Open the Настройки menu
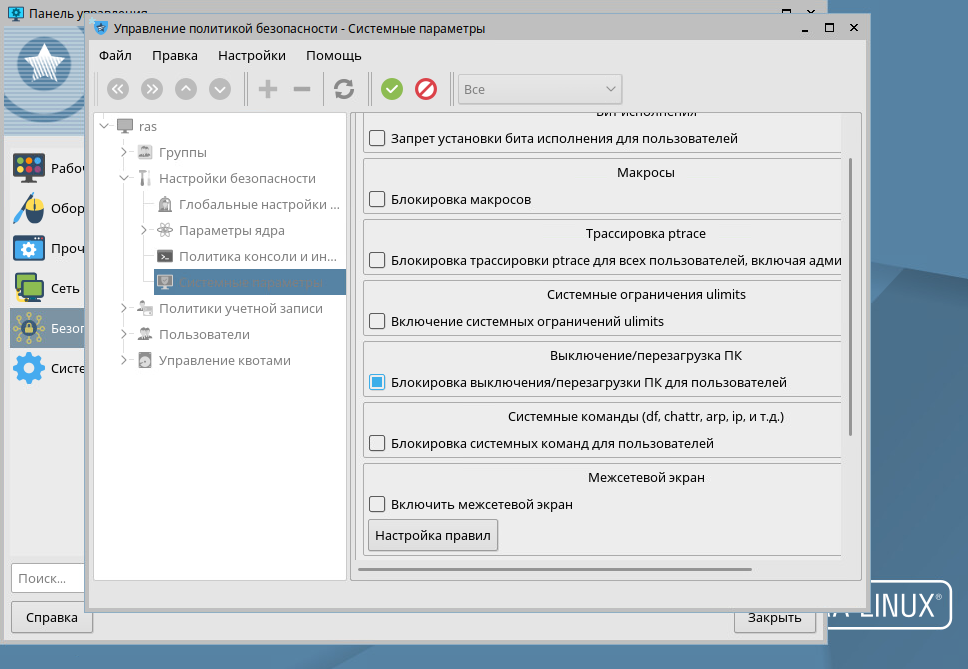968x669 pixels. pyautogui.click(x=252, y=55)
